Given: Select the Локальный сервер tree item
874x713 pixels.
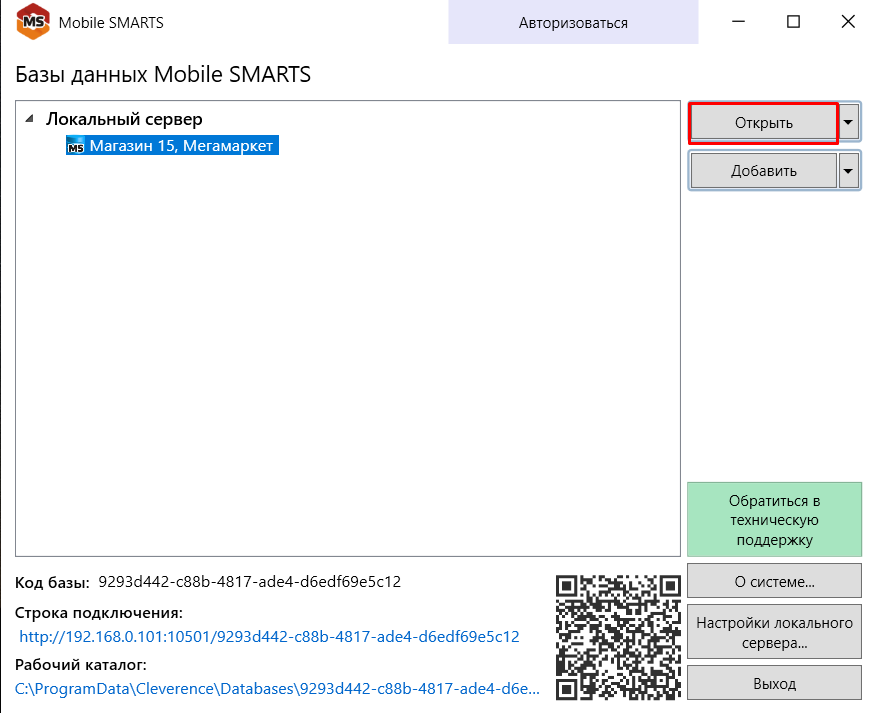Looking at the screenshot, I should (124, 119).
